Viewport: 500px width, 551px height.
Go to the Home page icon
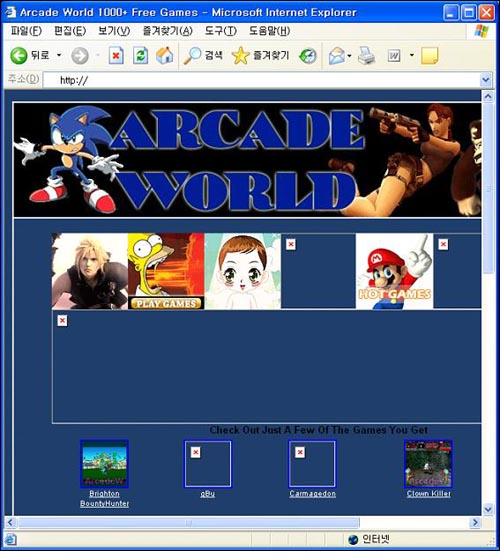pyautogui.click(x=164, y=56)
